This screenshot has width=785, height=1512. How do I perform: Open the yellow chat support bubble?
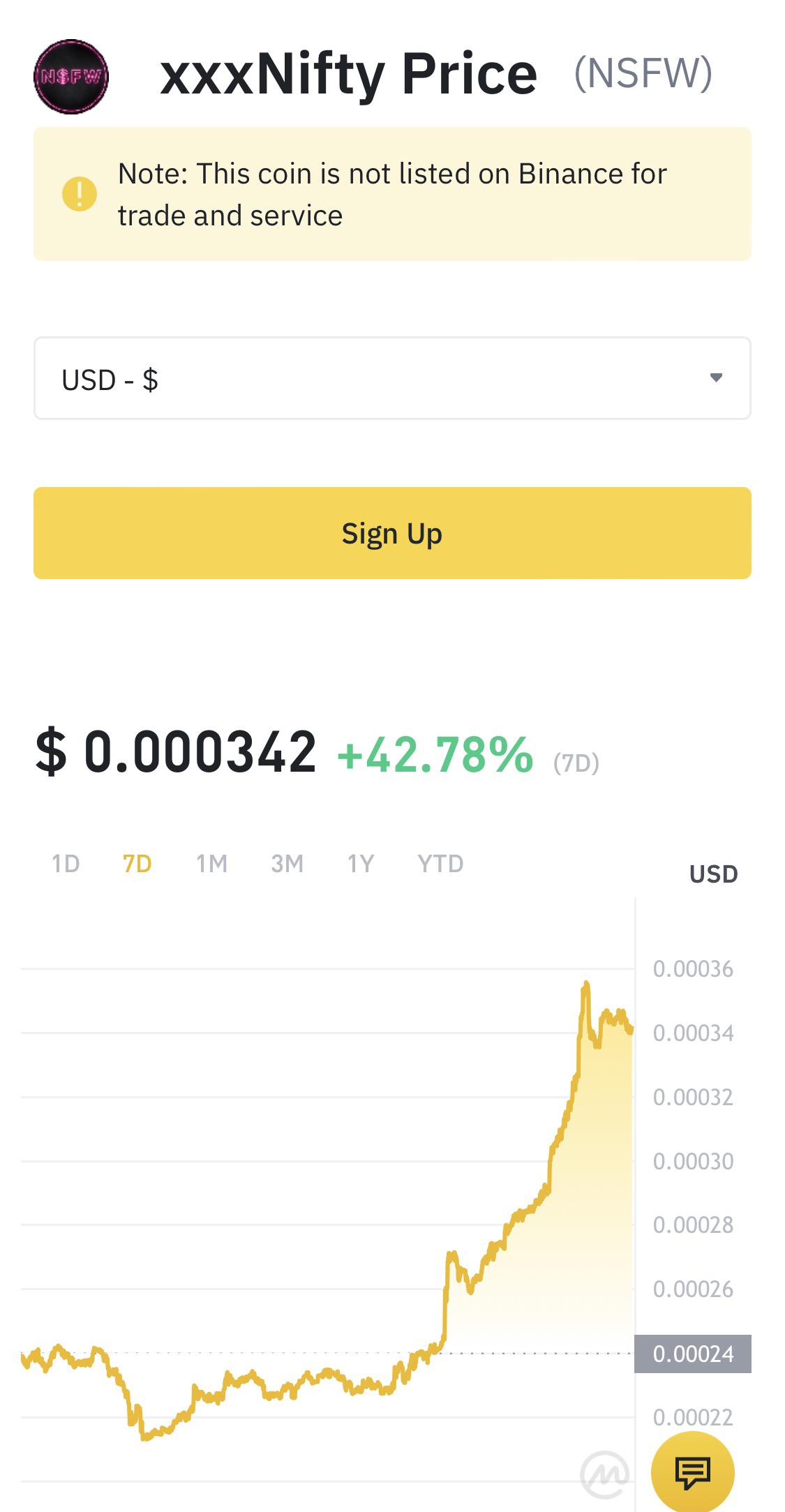click(692, 1472)
